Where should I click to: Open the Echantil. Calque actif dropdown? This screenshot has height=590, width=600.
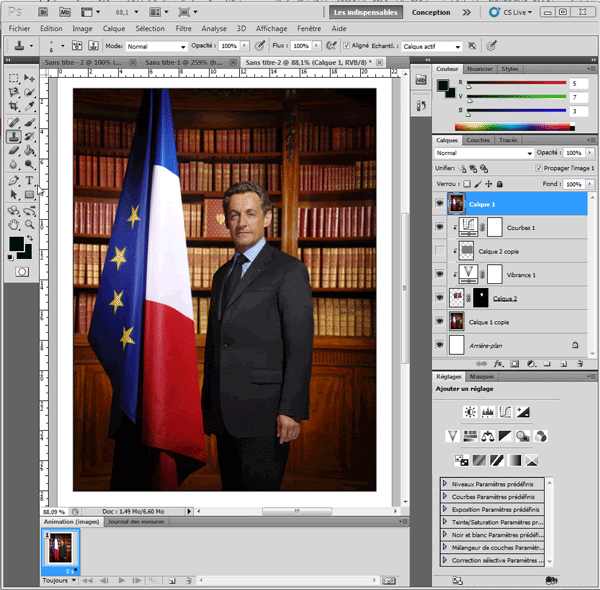[432, 46]
